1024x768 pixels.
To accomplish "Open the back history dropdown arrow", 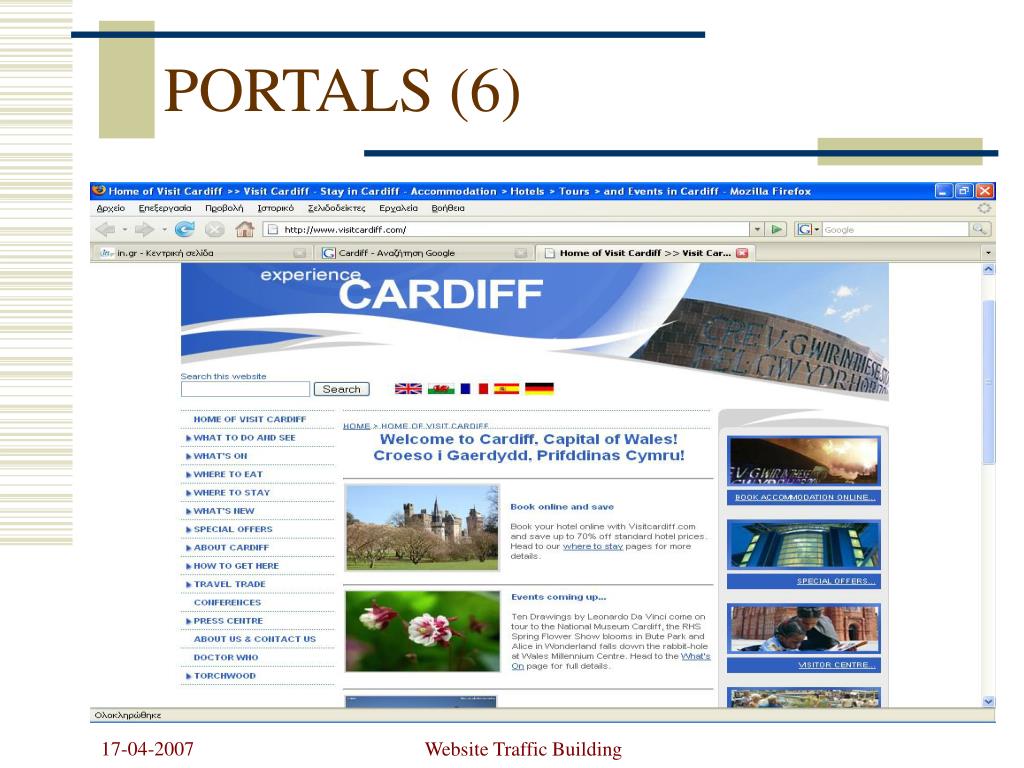I will tap(124, 229).
